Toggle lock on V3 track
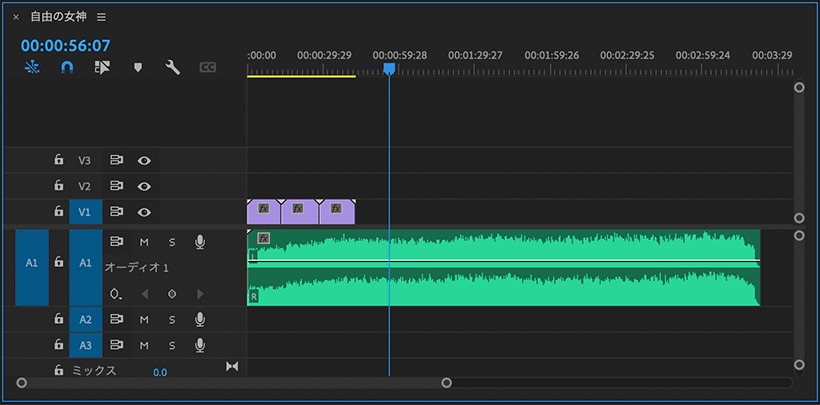The width and height of the screenshot is (820, 405). coord(59,160)
